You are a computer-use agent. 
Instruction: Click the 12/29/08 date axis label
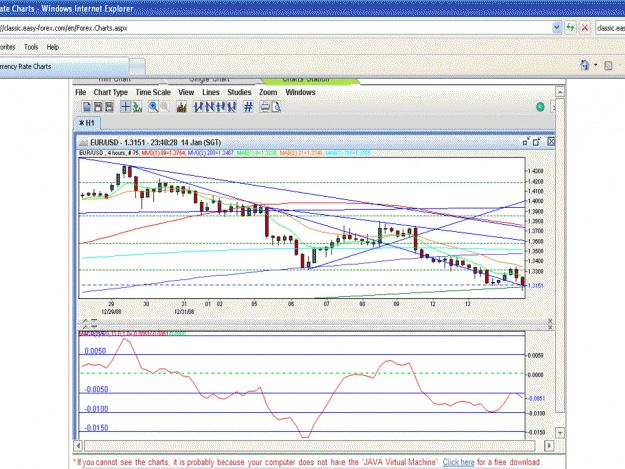pos(111,312)
